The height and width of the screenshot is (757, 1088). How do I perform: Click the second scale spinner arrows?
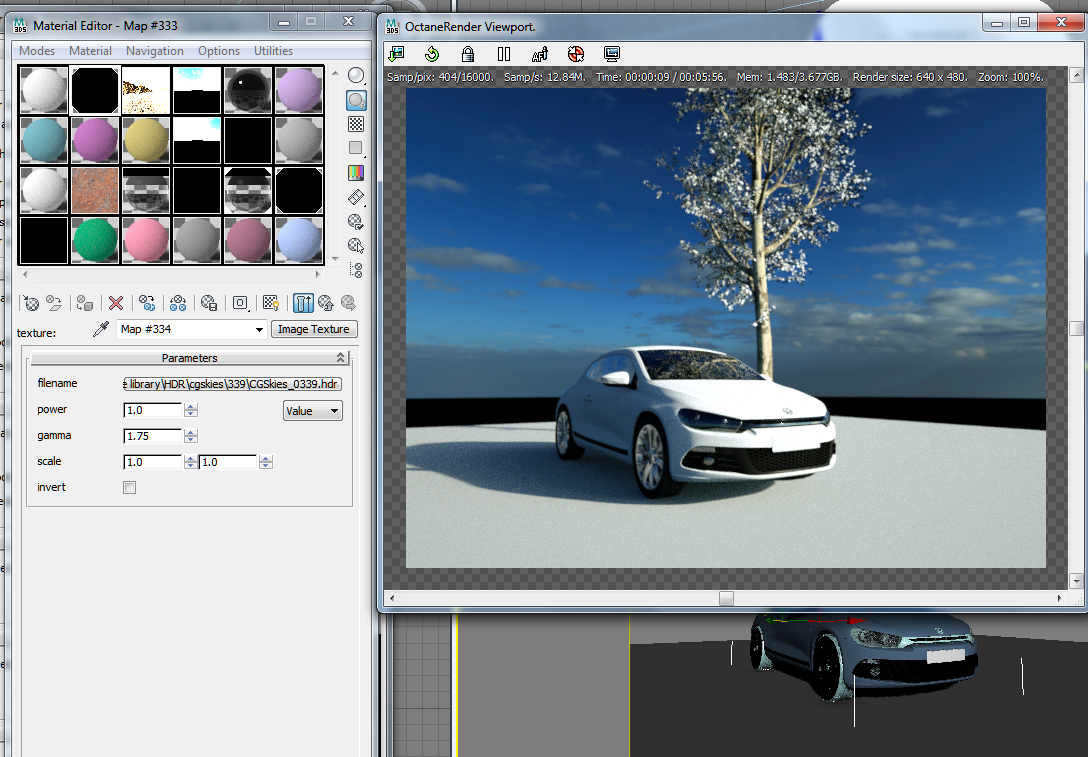click(x=266, y=461)
